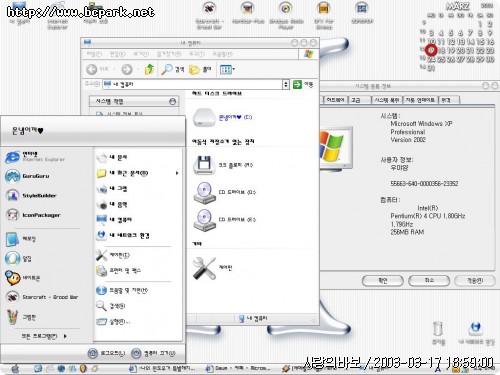Click date 31 on desktop calendar widget
The height and width of the screenshot is (375, 500).
pos(431,68)
